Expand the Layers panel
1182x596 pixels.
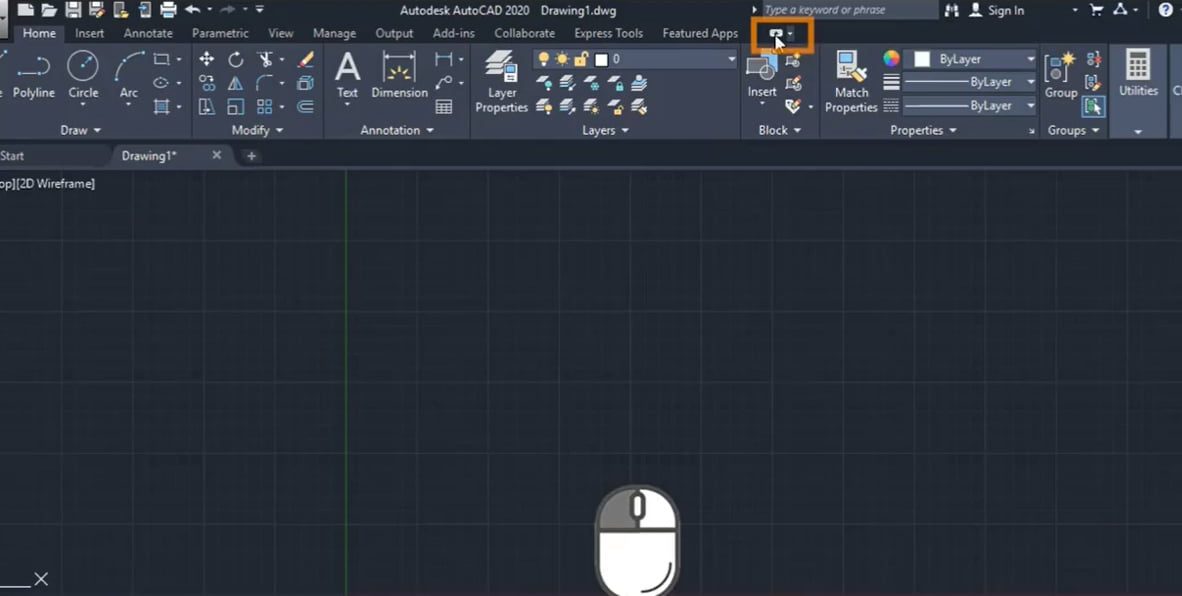pos(606,130)
